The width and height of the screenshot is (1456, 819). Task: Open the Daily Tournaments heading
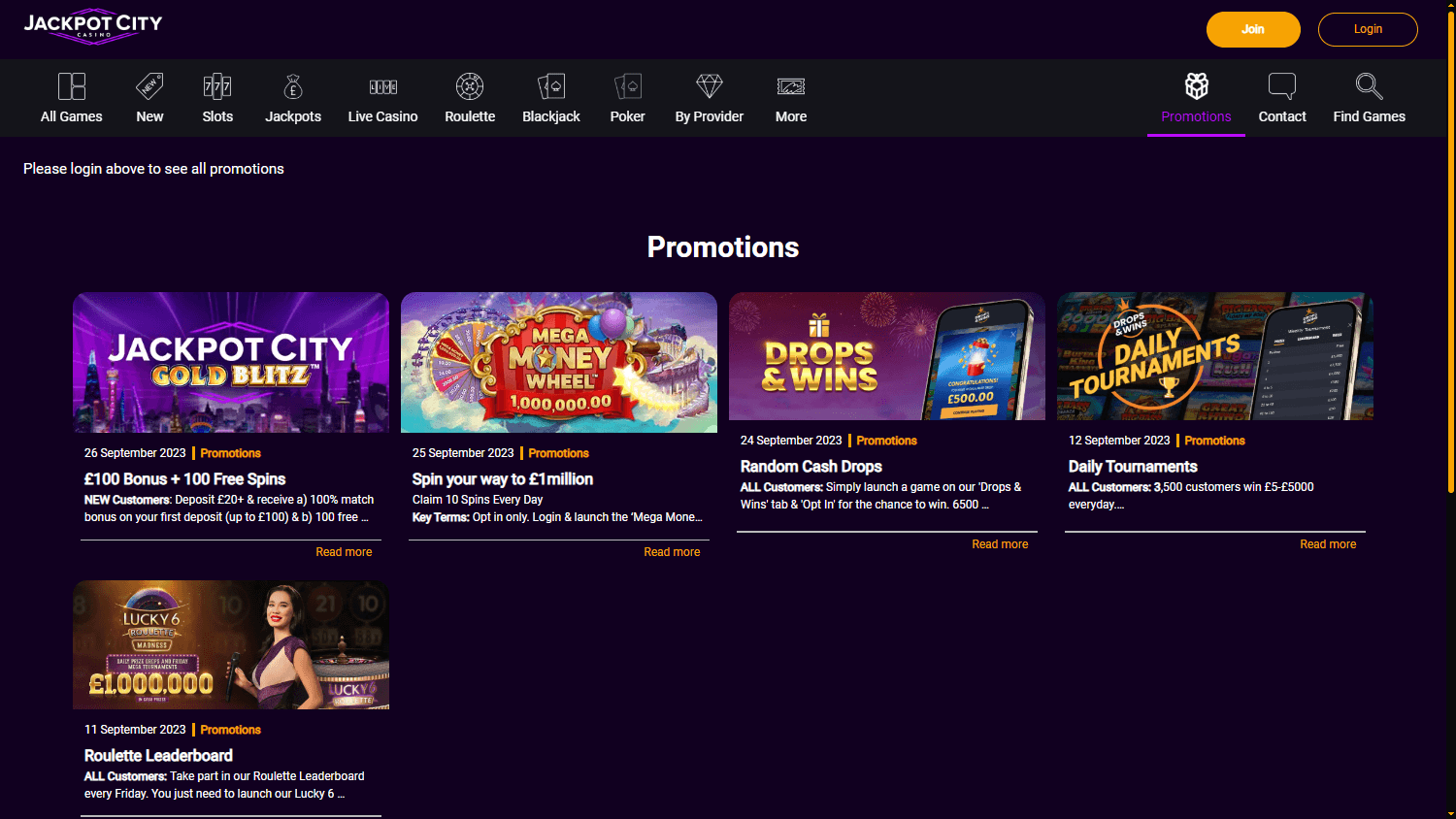click(1133, 467)
